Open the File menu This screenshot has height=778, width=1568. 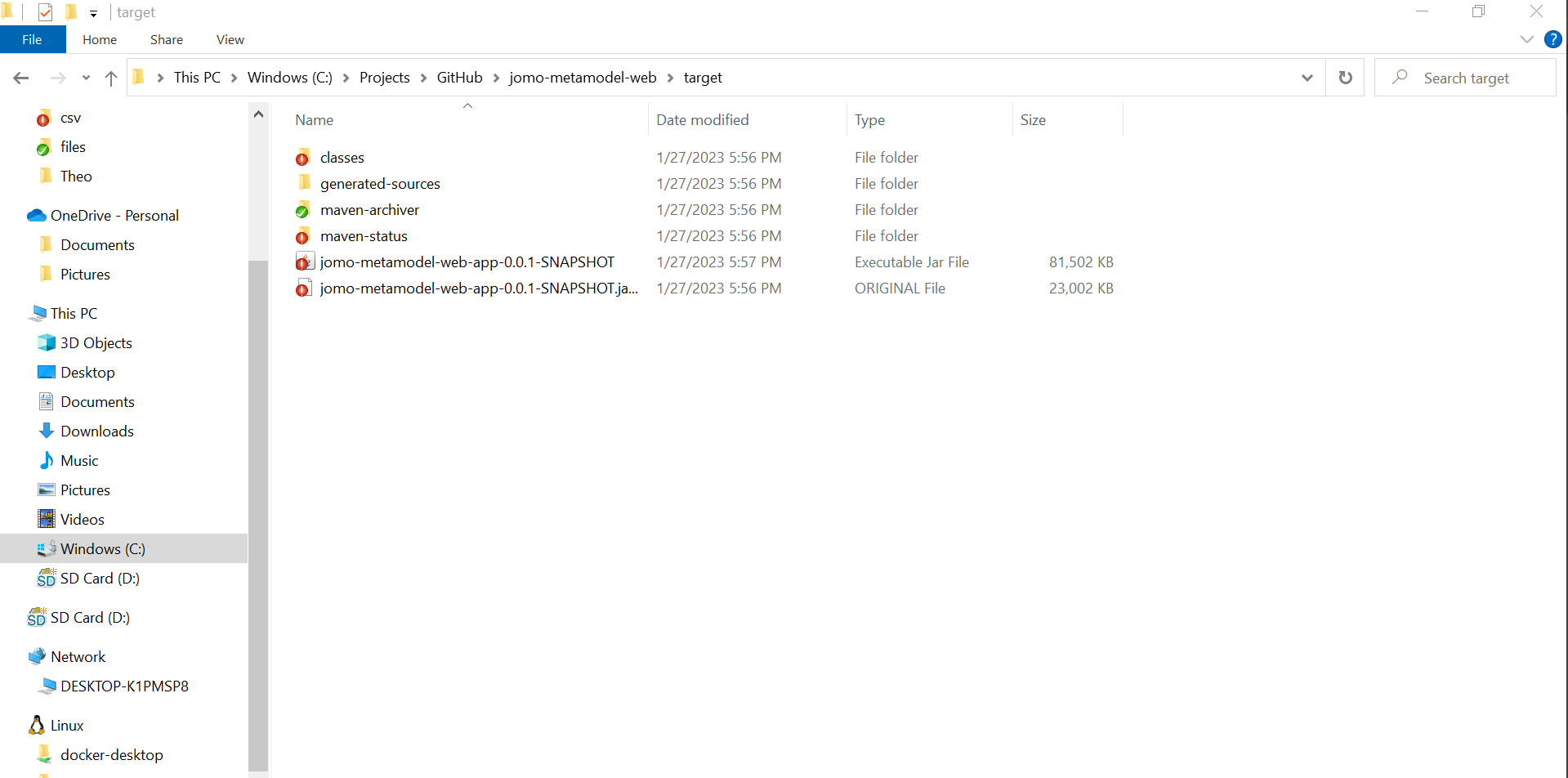pyautogui.click(x=33, y=39)
